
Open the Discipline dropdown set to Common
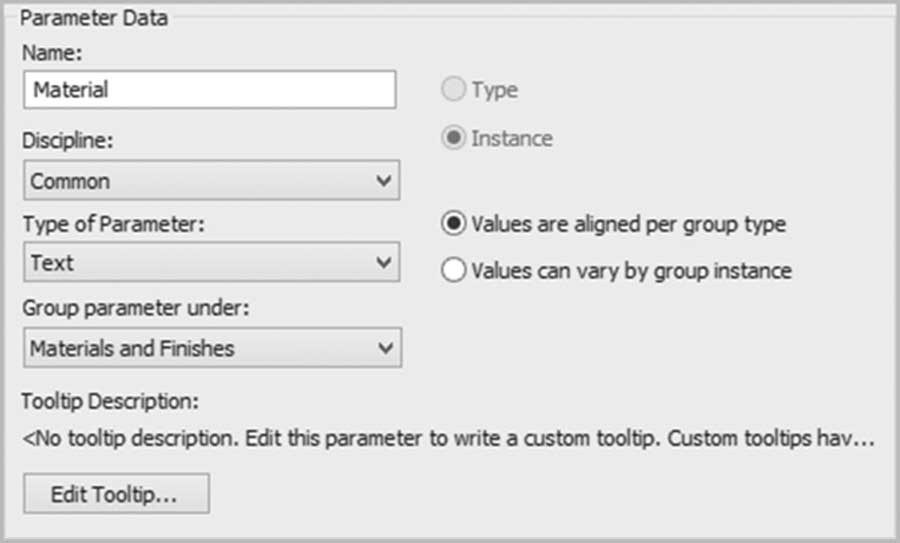pyautogui.click(x=211, y=180)
